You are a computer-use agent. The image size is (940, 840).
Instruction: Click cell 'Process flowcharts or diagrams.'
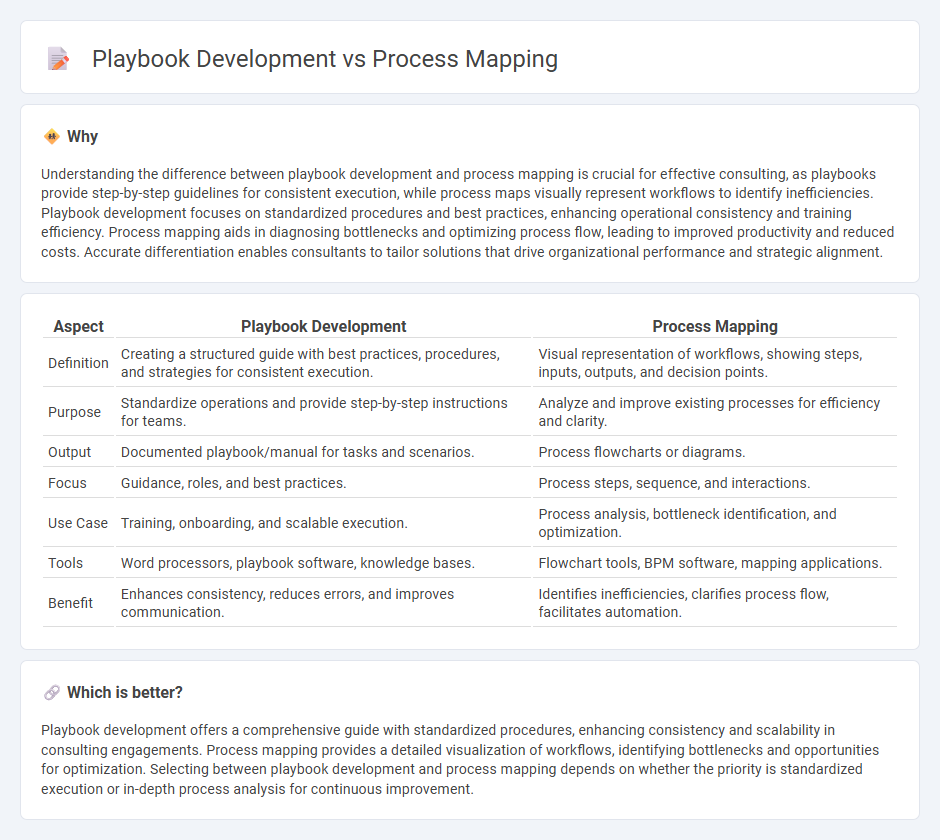click(x=715, y=452)
